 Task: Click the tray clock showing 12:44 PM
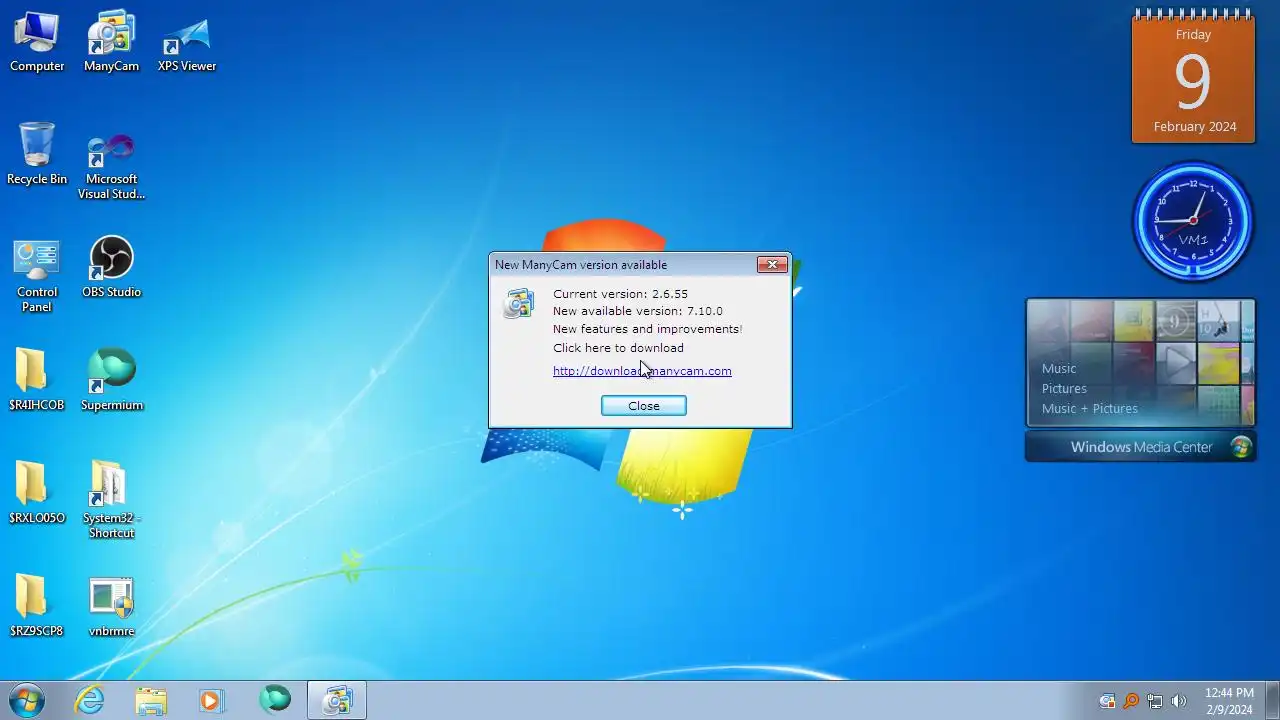pyautogui.click(x=1229, y=700)
